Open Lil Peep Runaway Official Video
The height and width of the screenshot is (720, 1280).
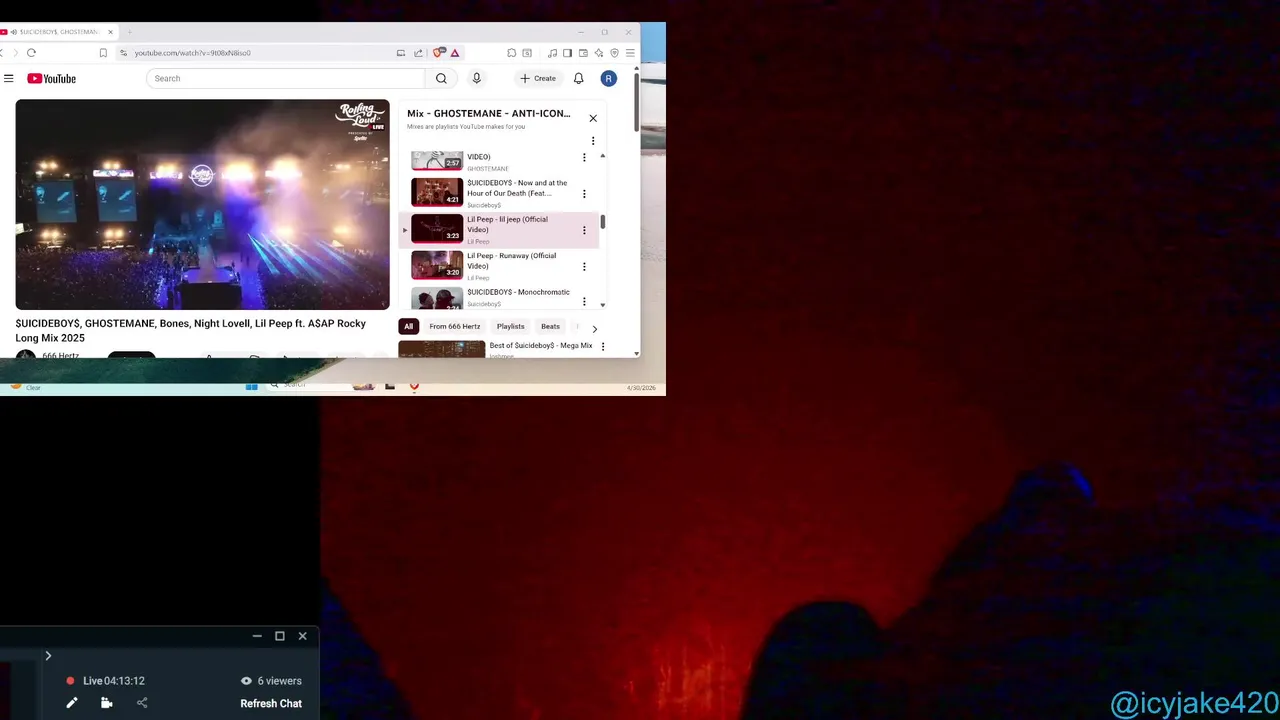[511, 261]
